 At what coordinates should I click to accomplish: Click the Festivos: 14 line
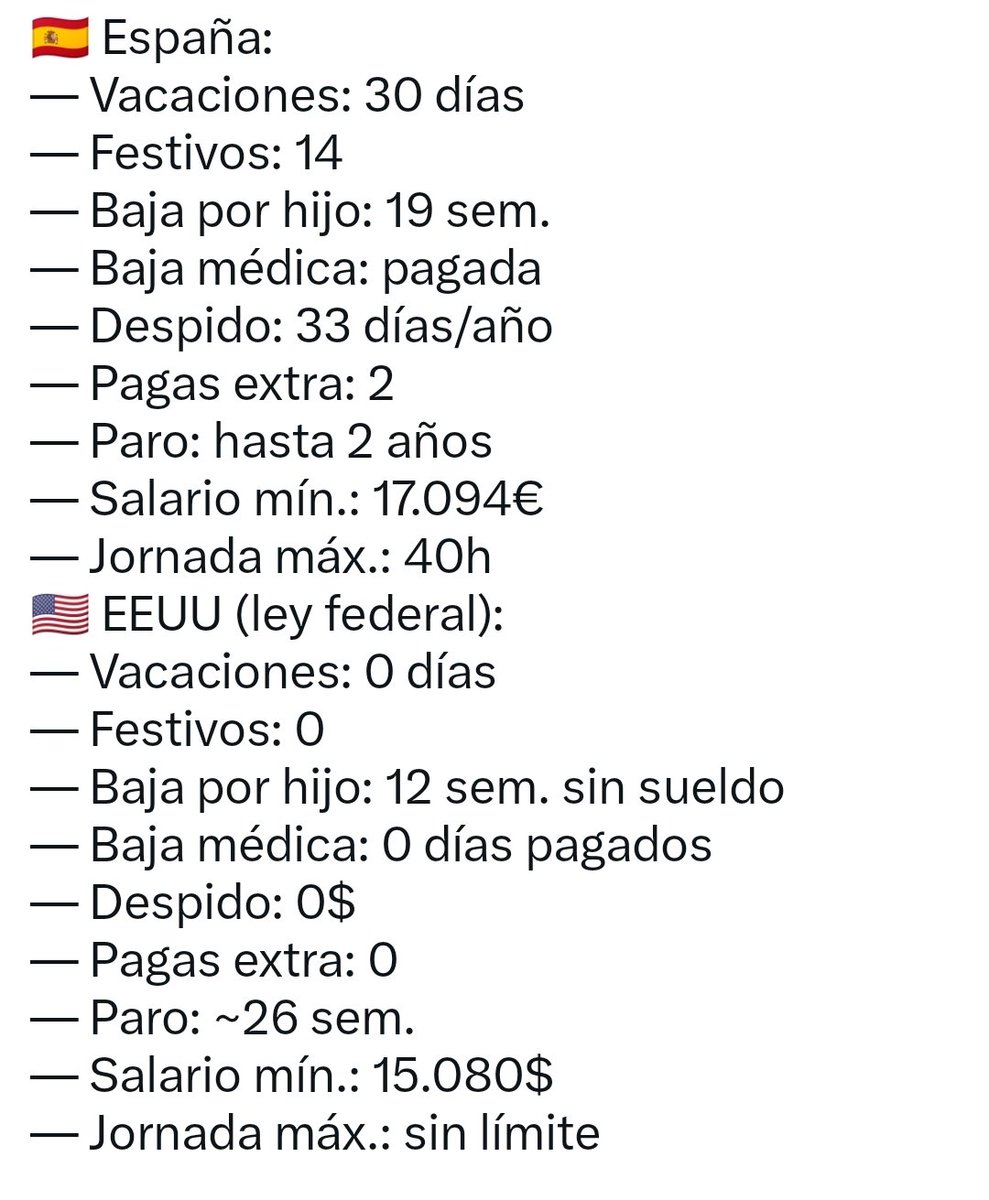pyautogui.click(x=187, y=154)
